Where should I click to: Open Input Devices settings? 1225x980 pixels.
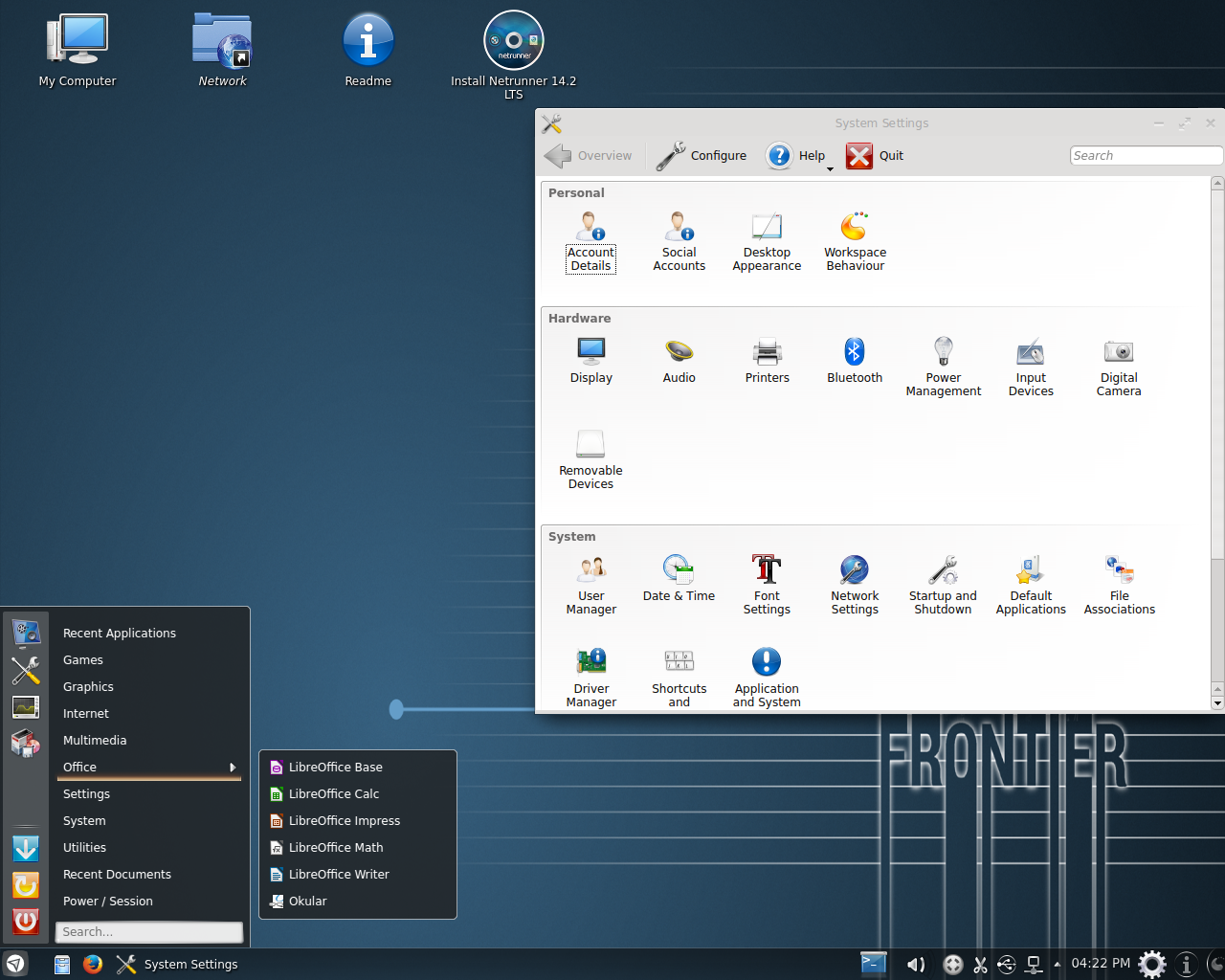tap(1031, 367)
